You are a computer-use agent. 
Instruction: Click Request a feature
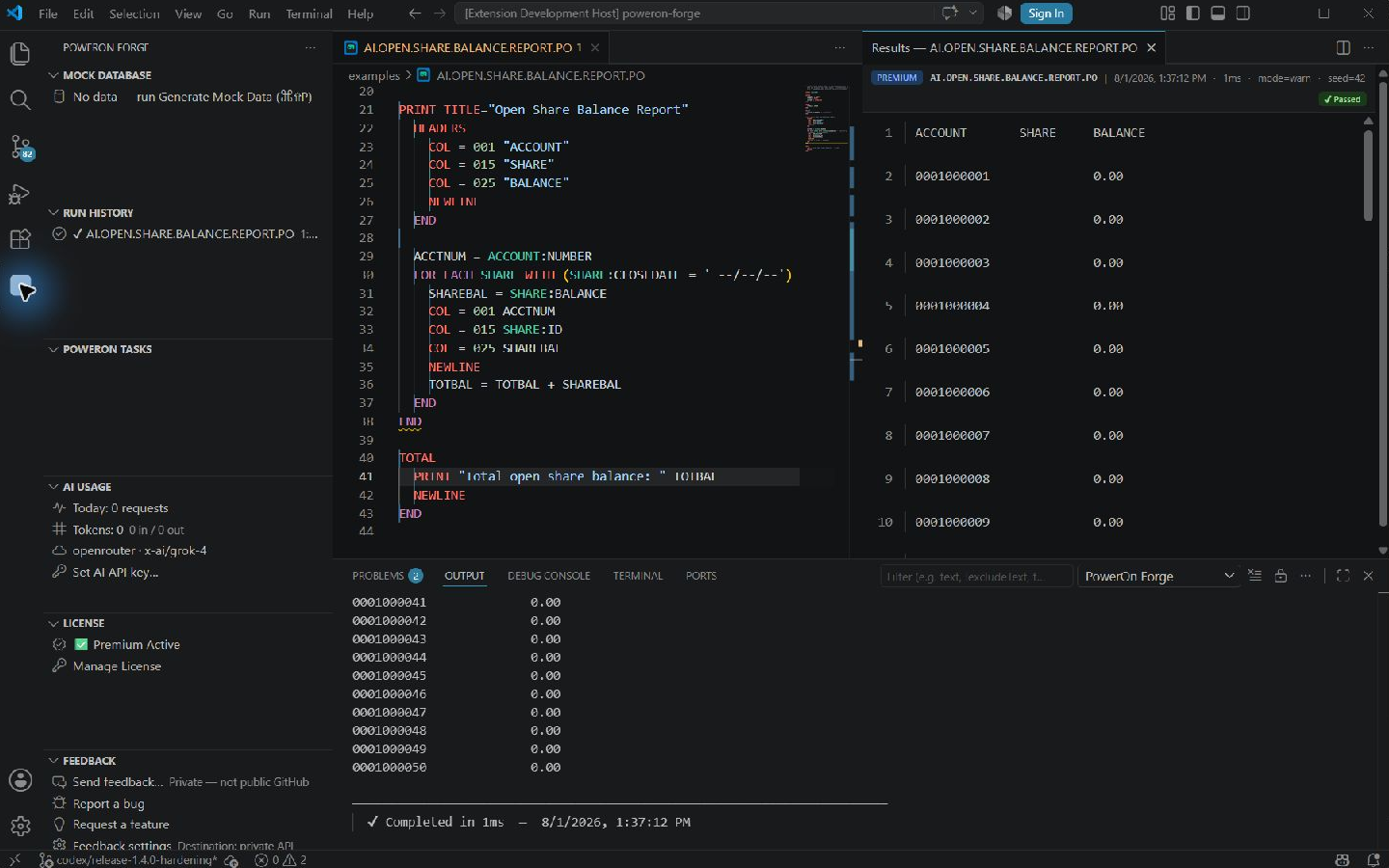pyautogui.click(x=121, y=825)
